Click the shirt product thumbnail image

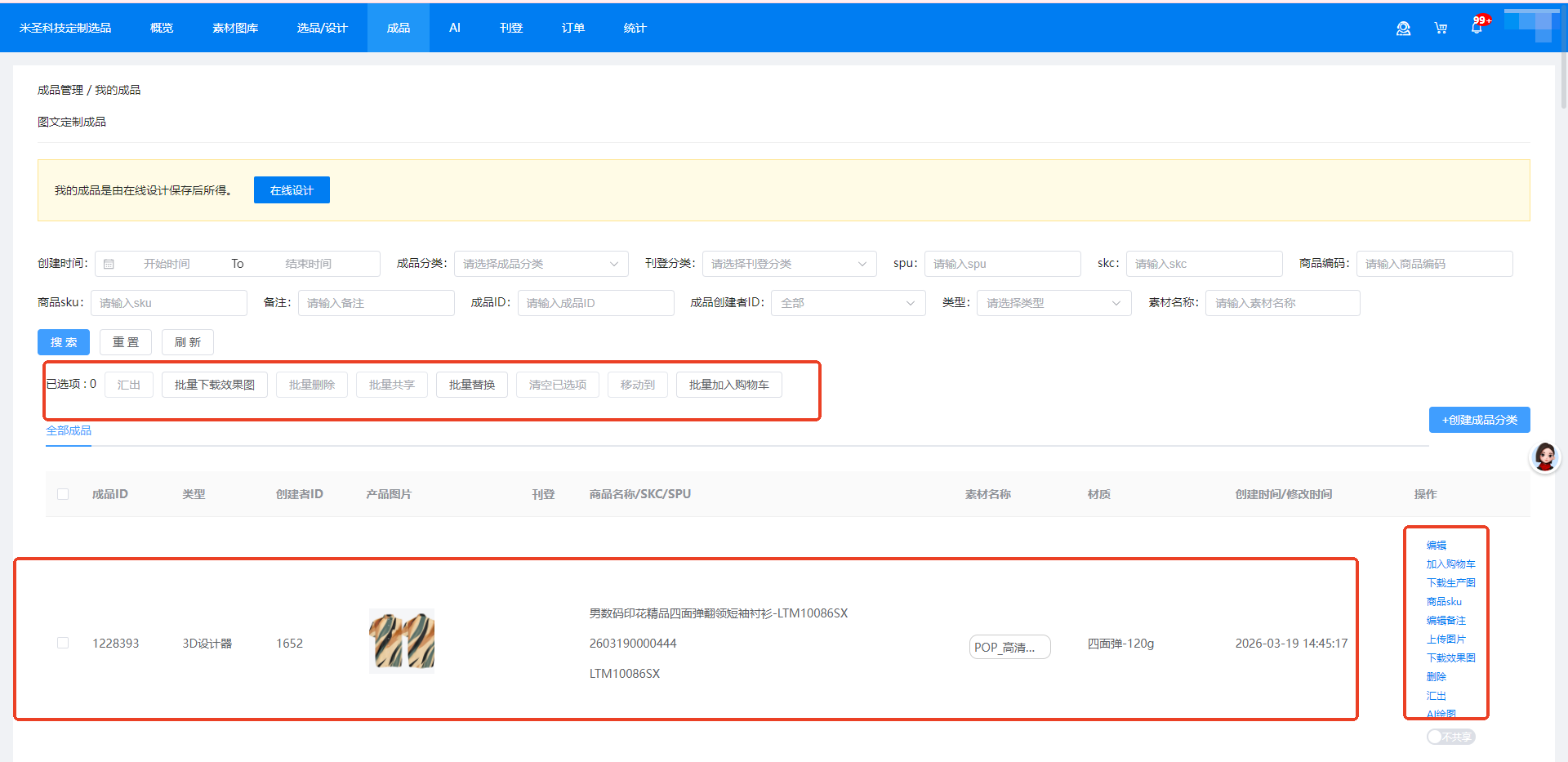pyautogui.click(x=402, y=641)
